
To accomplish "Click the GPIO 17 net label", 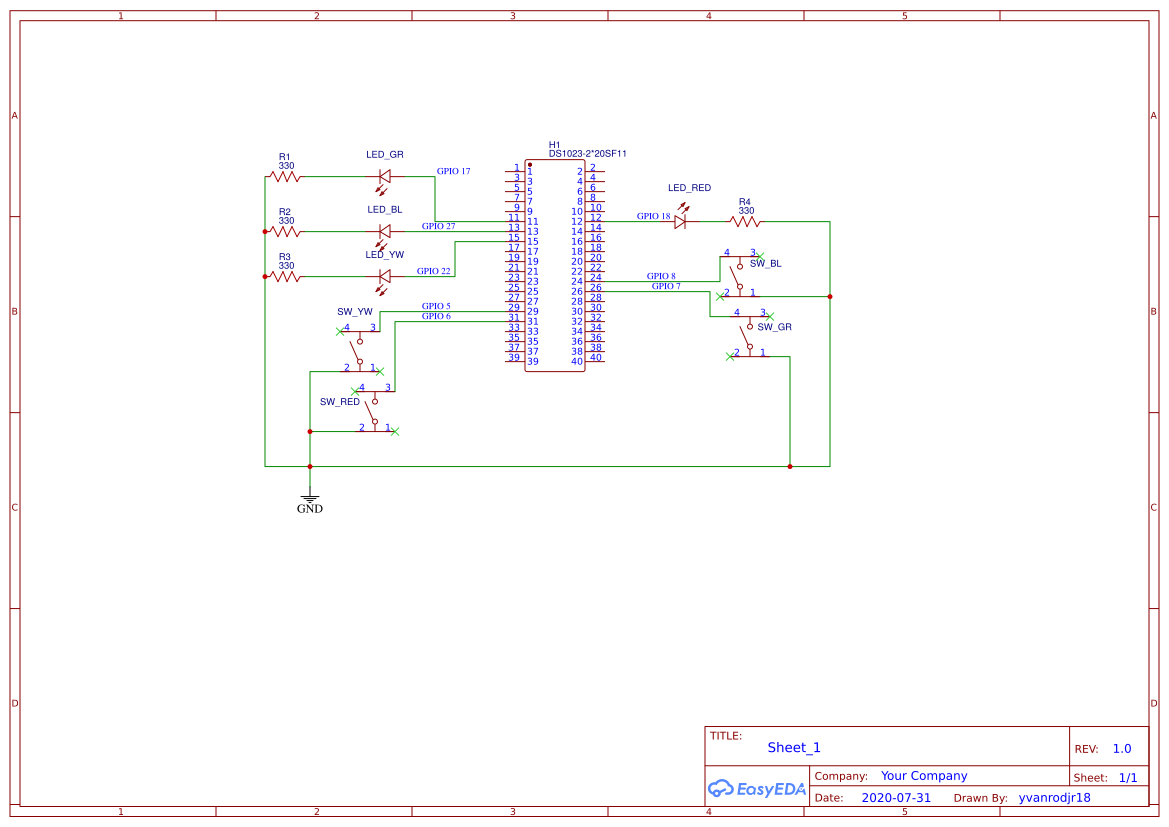I will click(453, 171).
